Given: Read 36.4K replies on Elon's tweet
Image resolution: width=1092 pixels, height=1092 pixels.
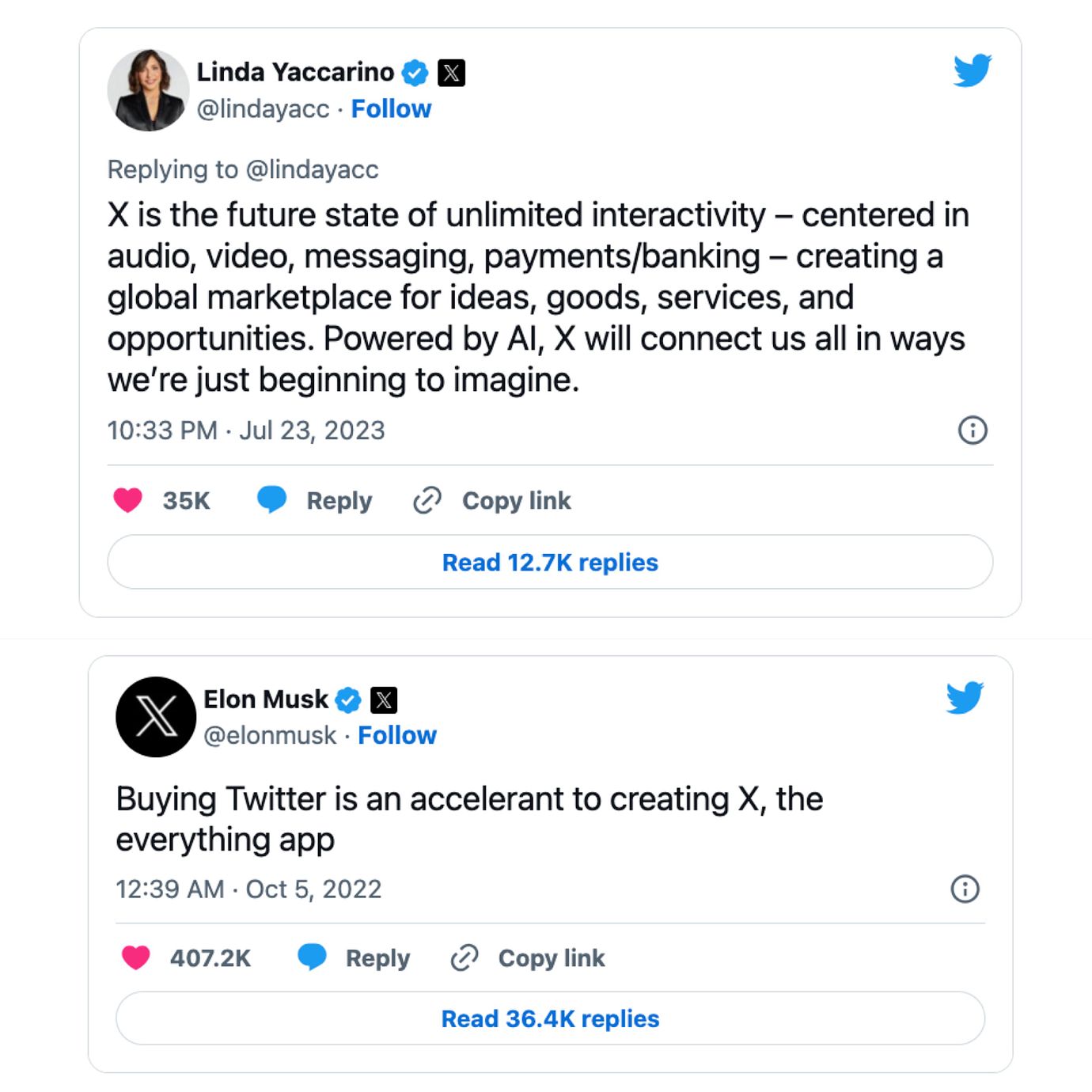Looking at the screenshot, I should [x=550, y=1018].
